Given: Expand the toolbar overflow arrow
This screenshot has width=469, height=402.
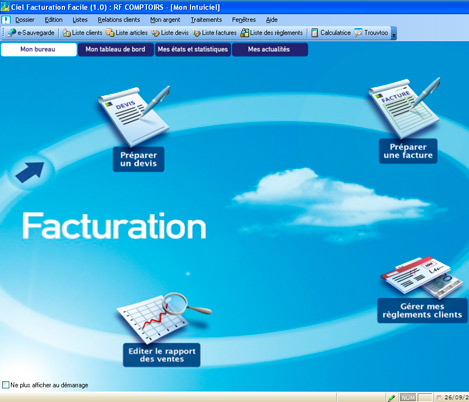Looking at the screenshot, I should (x=394, y=33).
